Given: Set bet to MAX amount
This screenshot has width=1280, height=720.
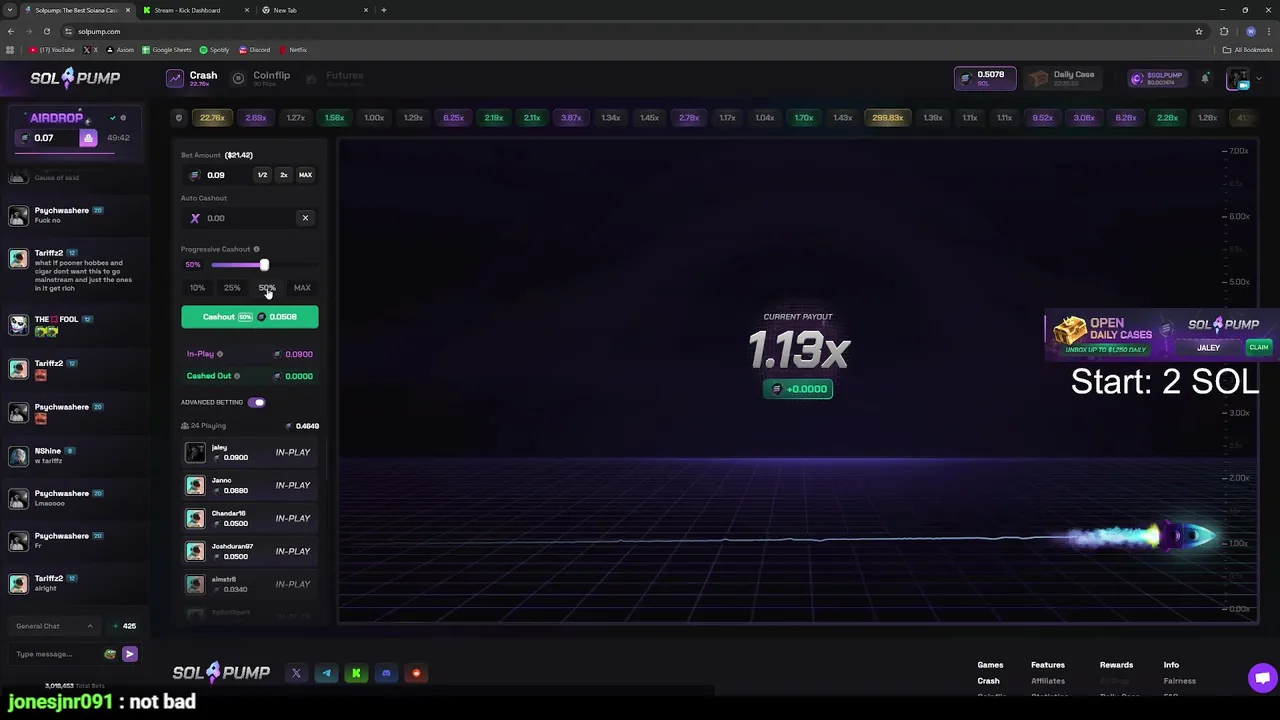Looking at the screenshot, I should click(305, 175).
